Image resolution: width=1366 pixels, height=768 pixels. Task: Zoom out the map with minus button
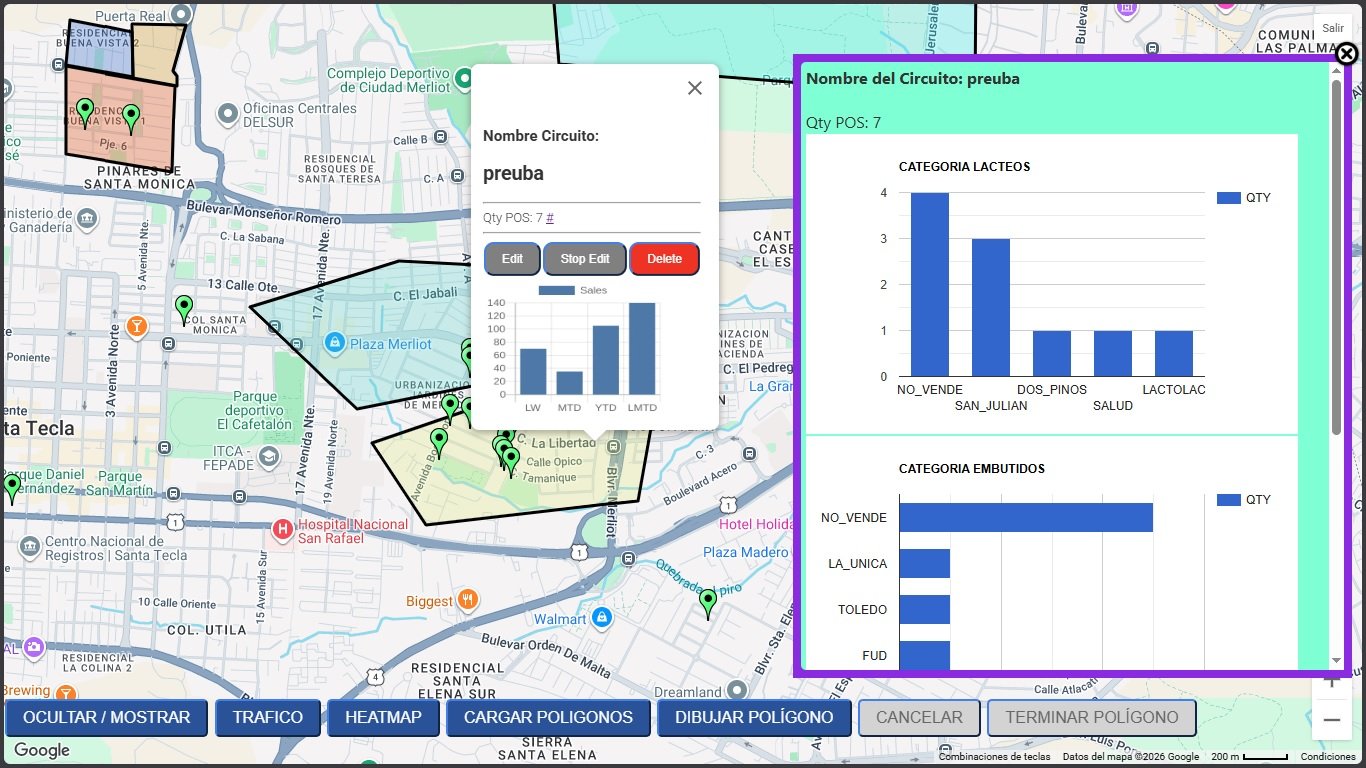1331,720
